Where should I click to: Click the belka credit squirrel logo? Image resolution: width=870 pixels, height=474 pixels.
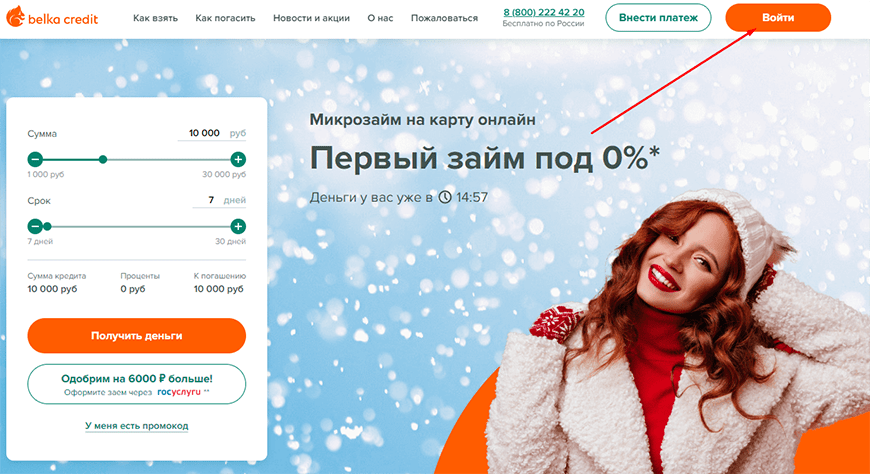click(52, 18)
